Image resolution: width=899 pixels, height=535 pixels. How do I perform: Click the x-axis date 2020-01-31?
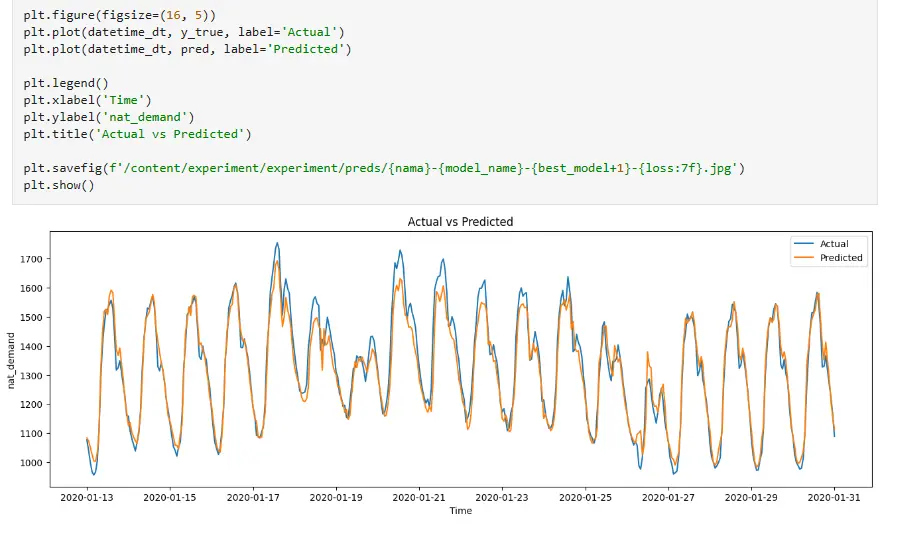pyautogui.click(x=834, y=497)
